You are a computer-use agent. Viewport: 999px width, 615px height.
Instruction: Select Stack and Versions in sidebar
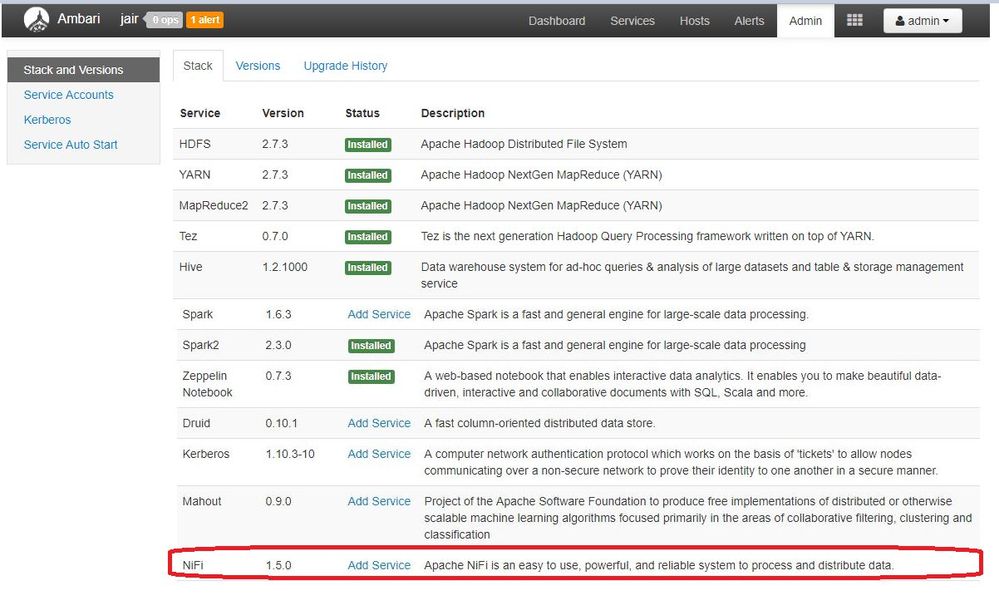(x=83, y=70)
